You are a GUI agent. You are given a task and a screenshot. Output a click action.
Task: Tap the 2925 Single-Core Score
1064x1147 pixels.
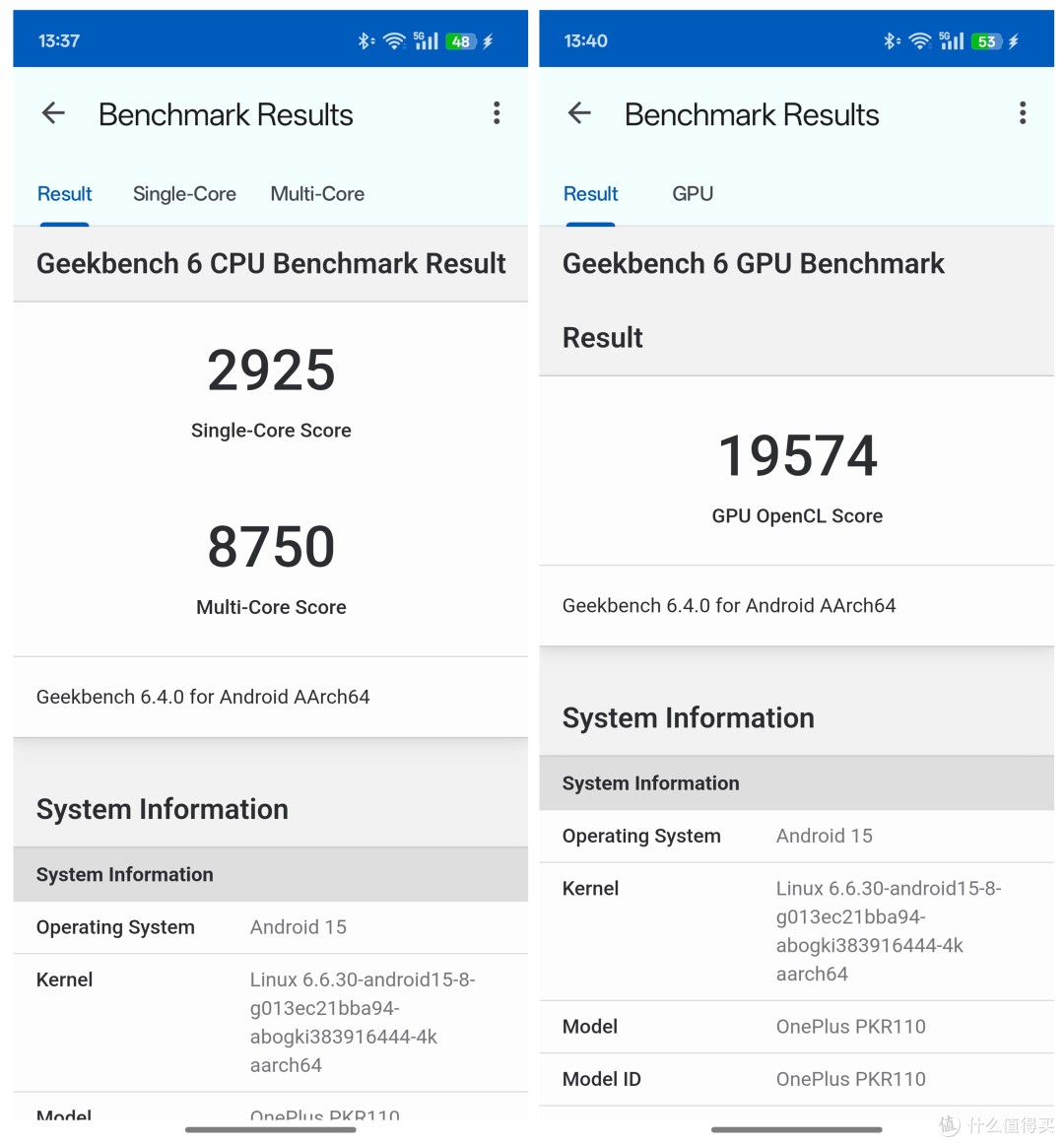[271, 371]
